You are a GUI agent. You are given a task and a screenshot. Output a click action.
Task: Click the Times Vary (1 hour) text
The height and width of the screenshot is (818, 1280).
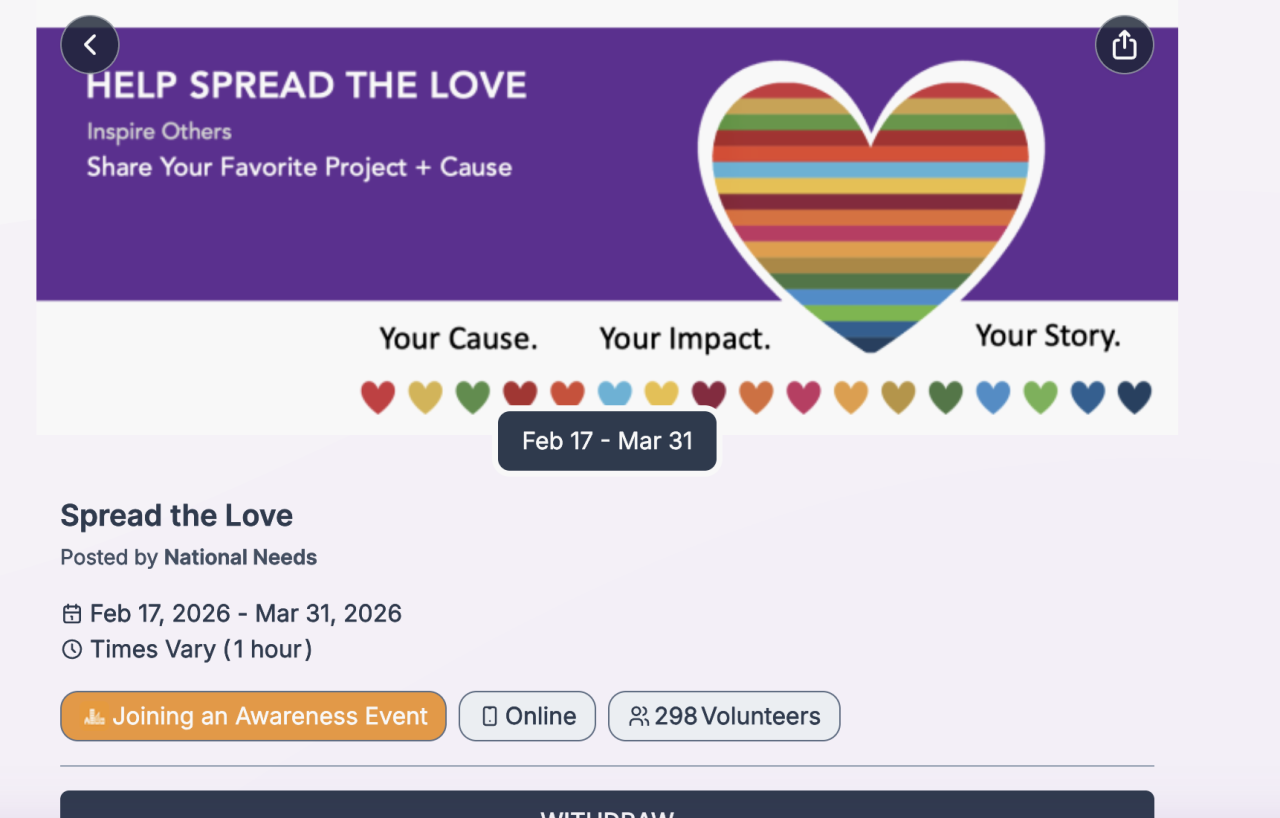tap(201, 650)
